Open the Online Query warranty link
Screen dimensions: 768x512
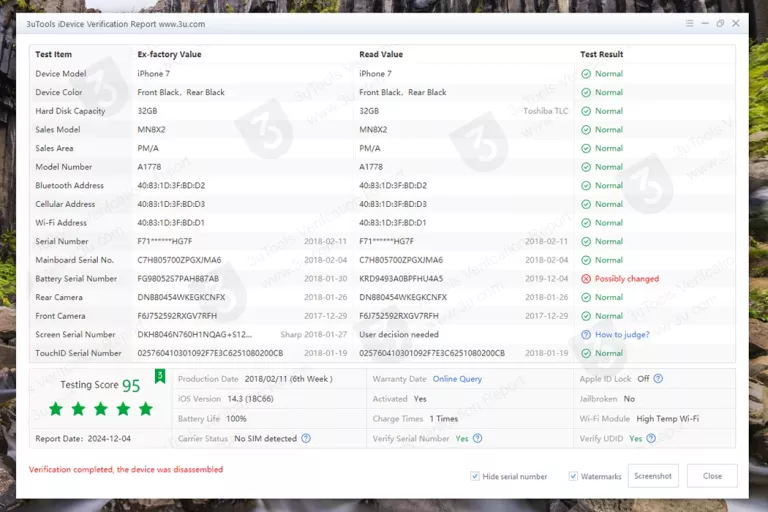pos(457,379)
